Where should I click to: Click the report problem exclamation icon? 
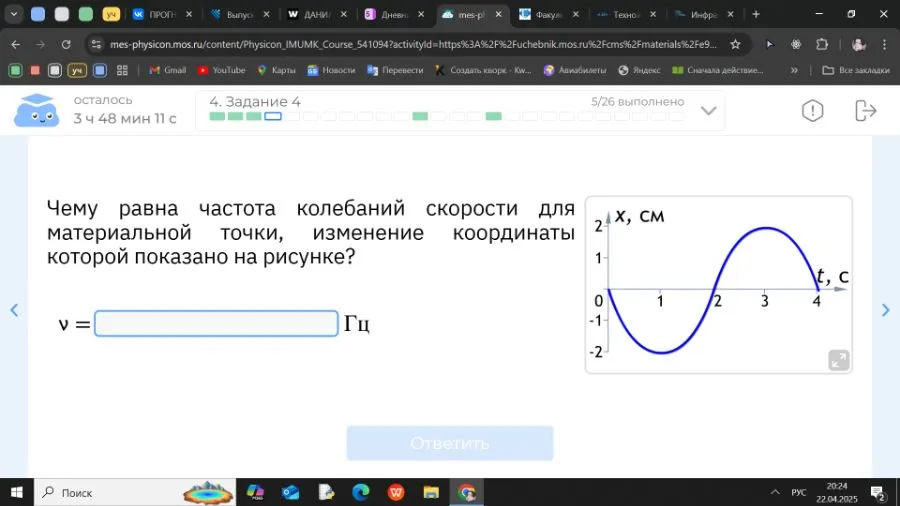click(812, 110)
